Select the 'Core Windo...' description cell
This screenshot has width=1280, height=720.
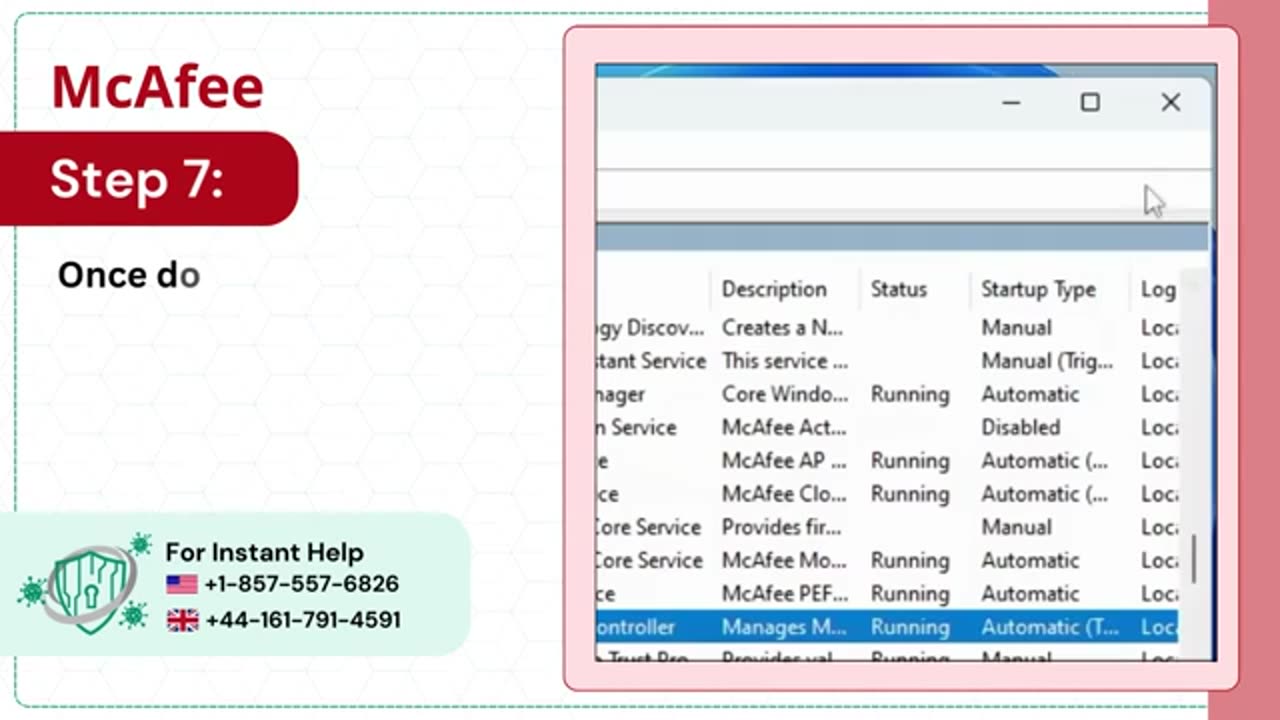tap(784, 394)
